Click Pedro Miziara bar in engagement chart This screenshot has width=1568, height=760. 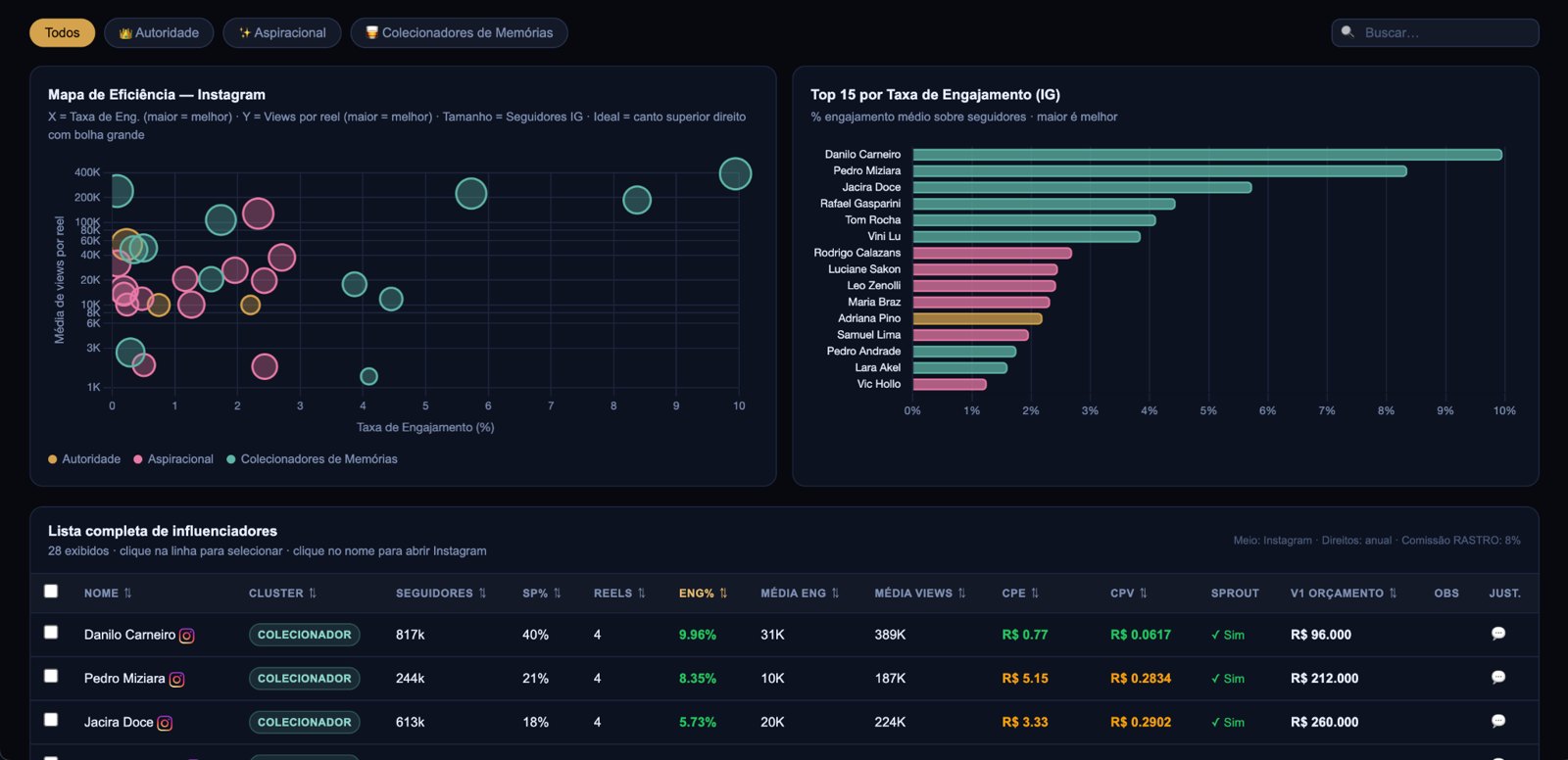tap(1159, 171)
